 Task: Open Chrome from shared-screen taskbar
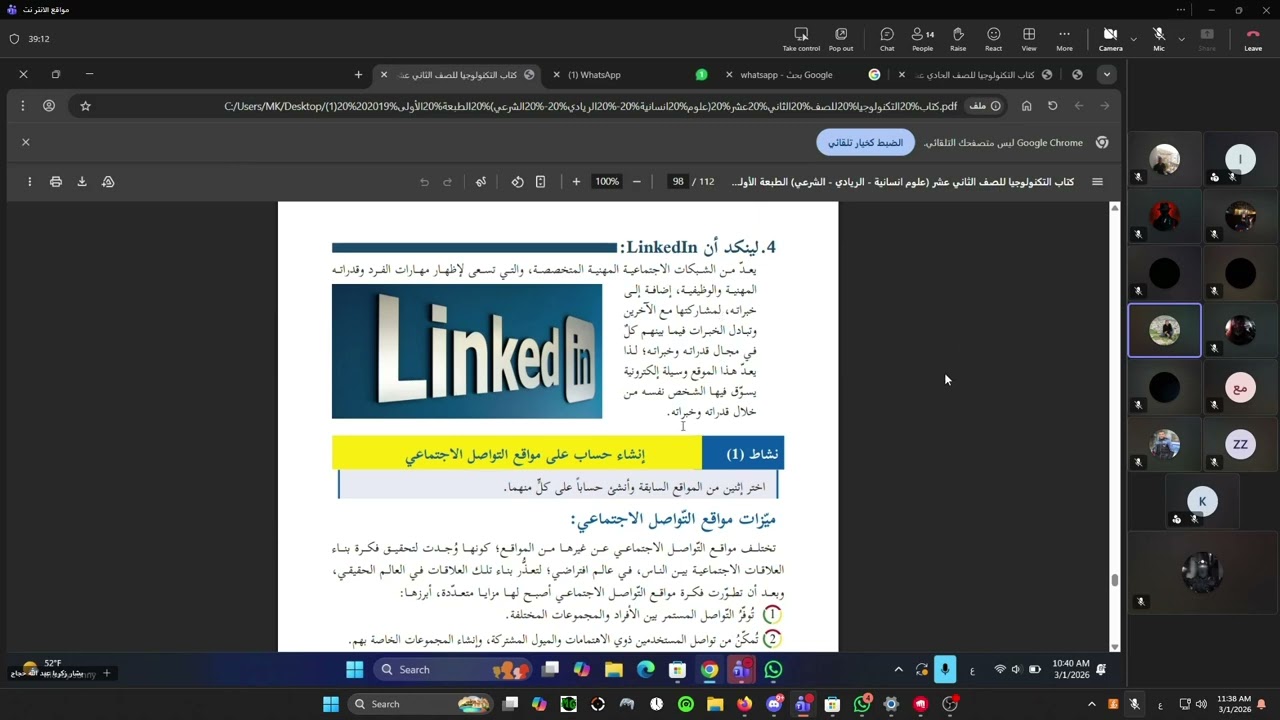(709, 670)
